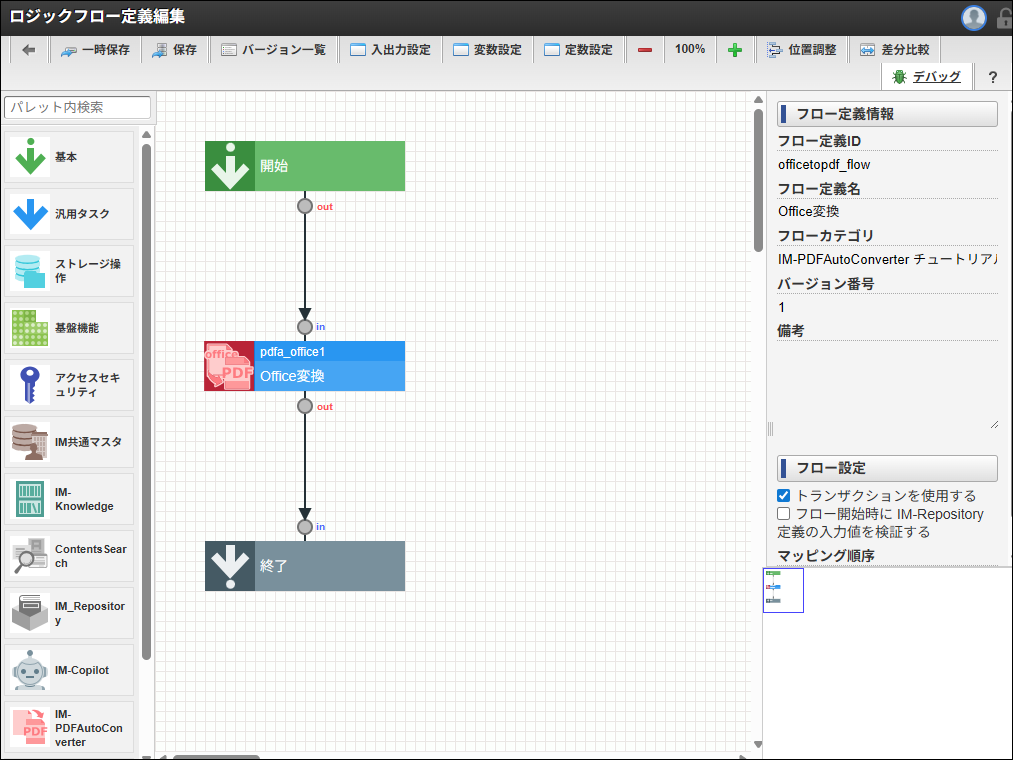
Task: Click the マッピング順序 label
Action: point(826,556)
